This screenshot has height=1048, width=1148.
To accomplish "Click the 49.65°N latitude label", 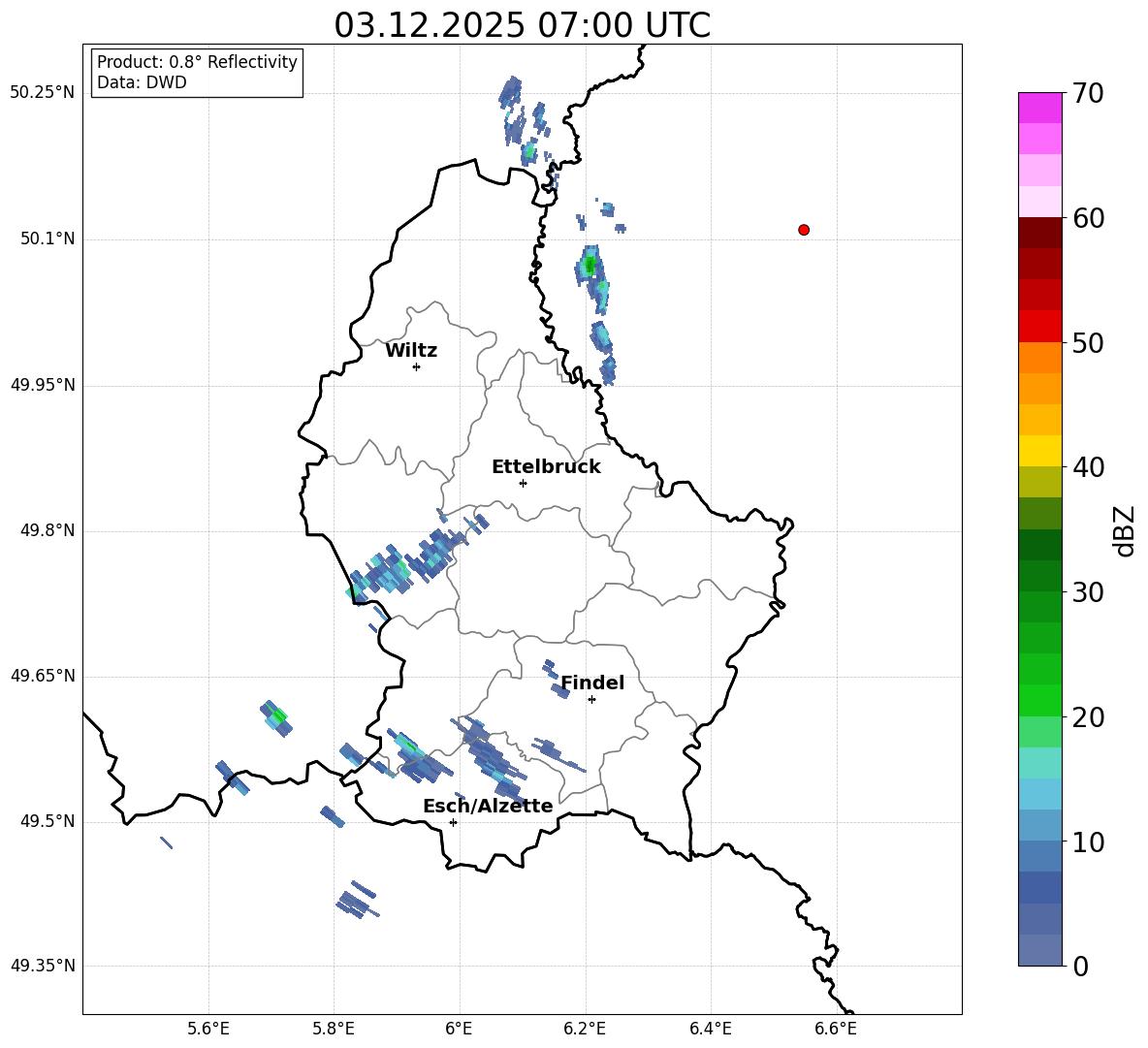I will (x=43, y=676).
